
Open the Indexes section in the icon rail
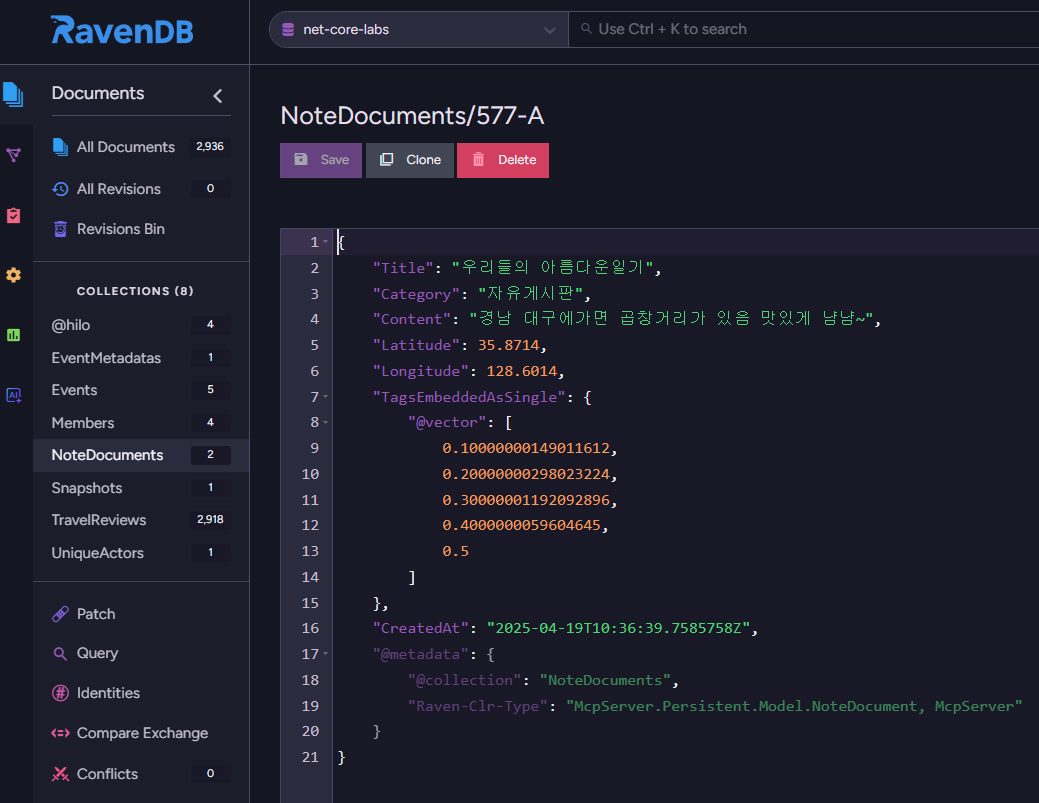click(13, 155)
